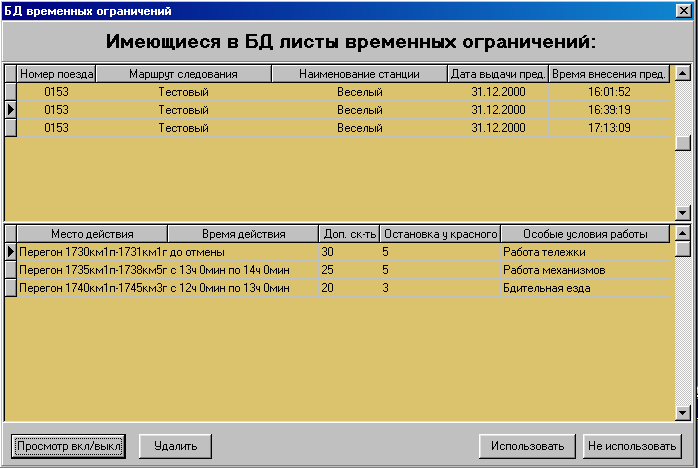Select row marker for the 17:13:09 record
This screenshot has height=468, width=698.
click(11, 128)
